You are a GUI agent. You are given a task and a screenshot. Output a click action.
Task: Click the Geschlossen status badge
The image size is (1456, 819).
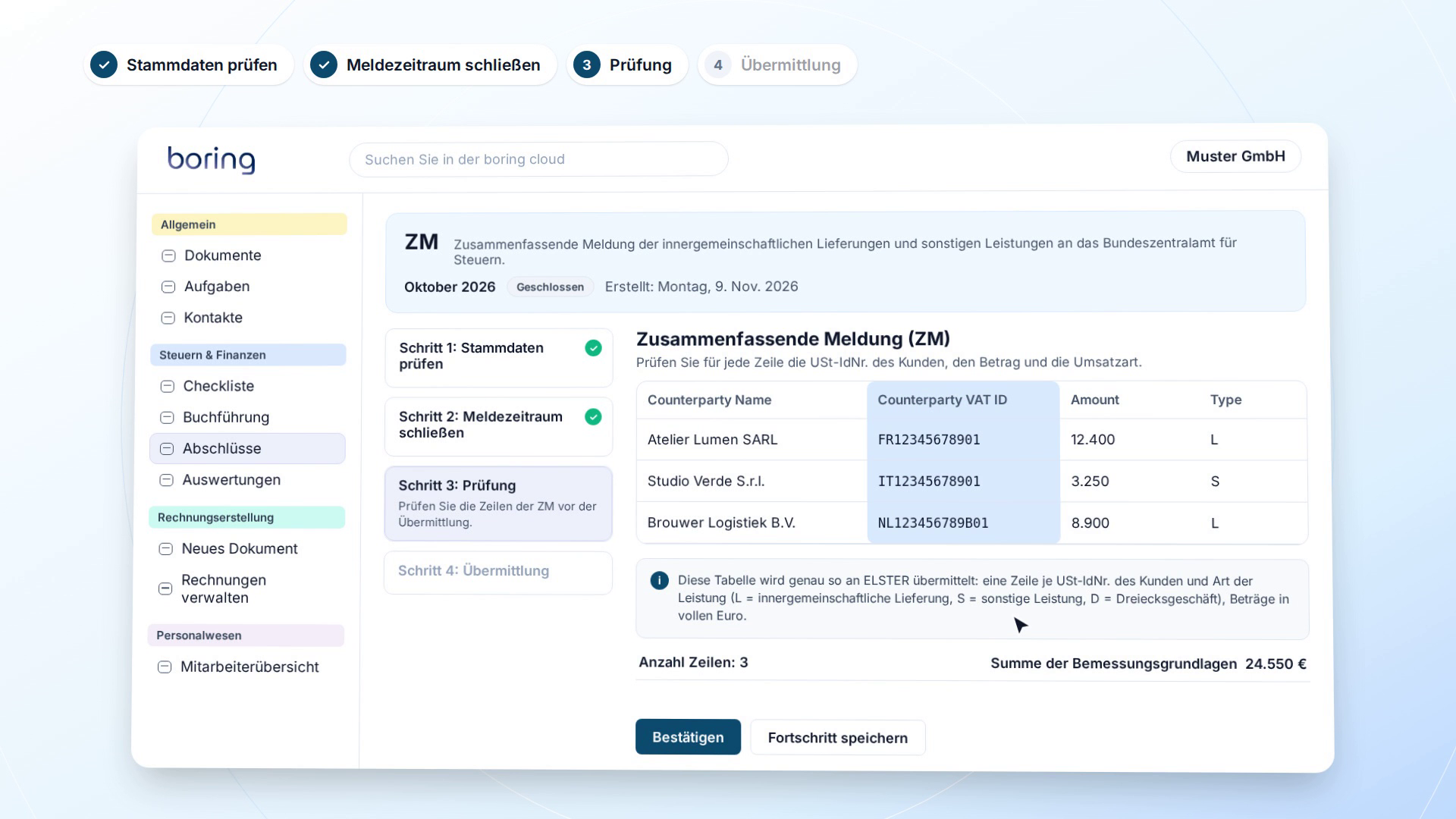click(550, 287)
